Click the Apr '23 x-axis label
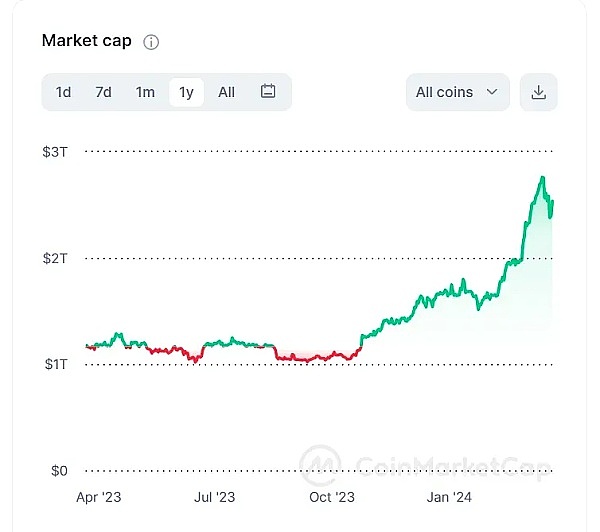Viewport: 600px width, 532px height. [x=100, y=496]
